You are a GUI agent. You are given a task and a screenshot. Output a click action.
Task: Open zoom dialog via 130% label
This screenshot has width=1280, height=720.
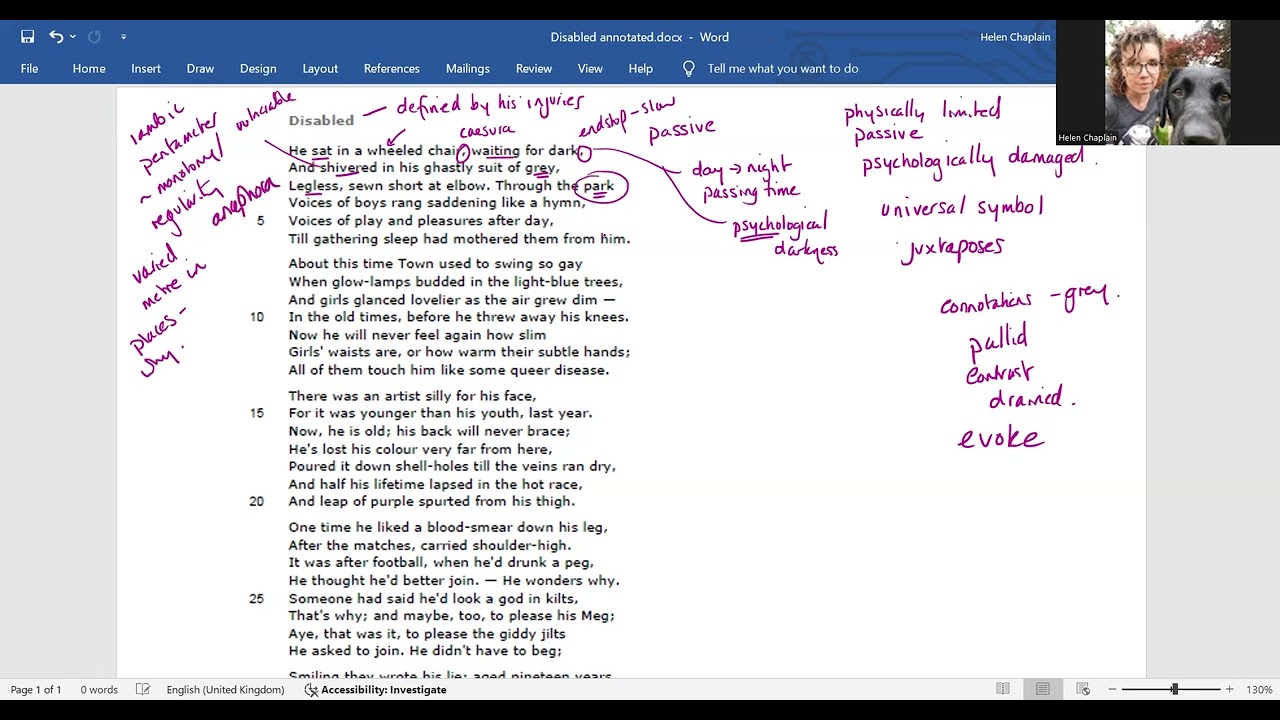[1259, 690]
